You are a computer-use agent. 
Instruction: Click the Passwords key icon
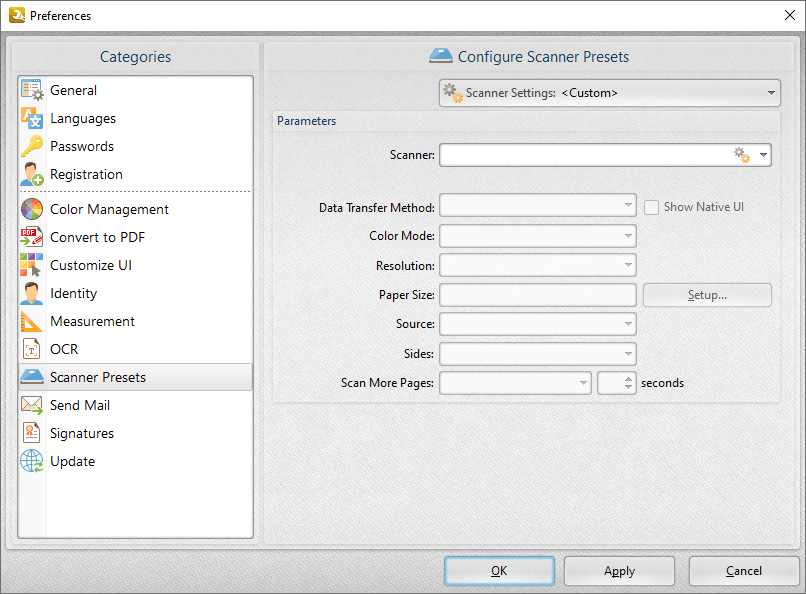32,146
